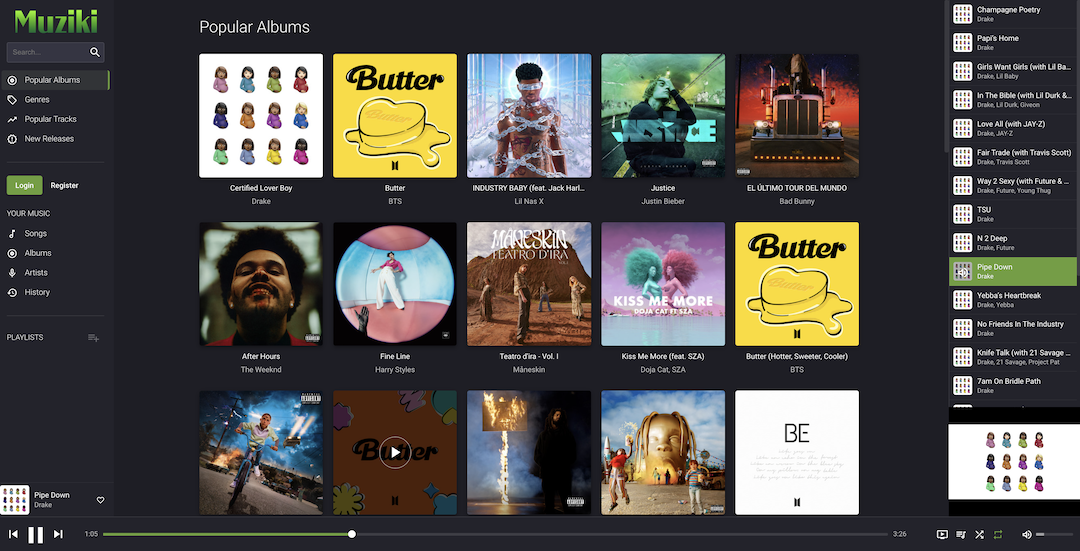1080x551 pixels.
Task: Open the Justin Bieber artist link
Action: 663,201
